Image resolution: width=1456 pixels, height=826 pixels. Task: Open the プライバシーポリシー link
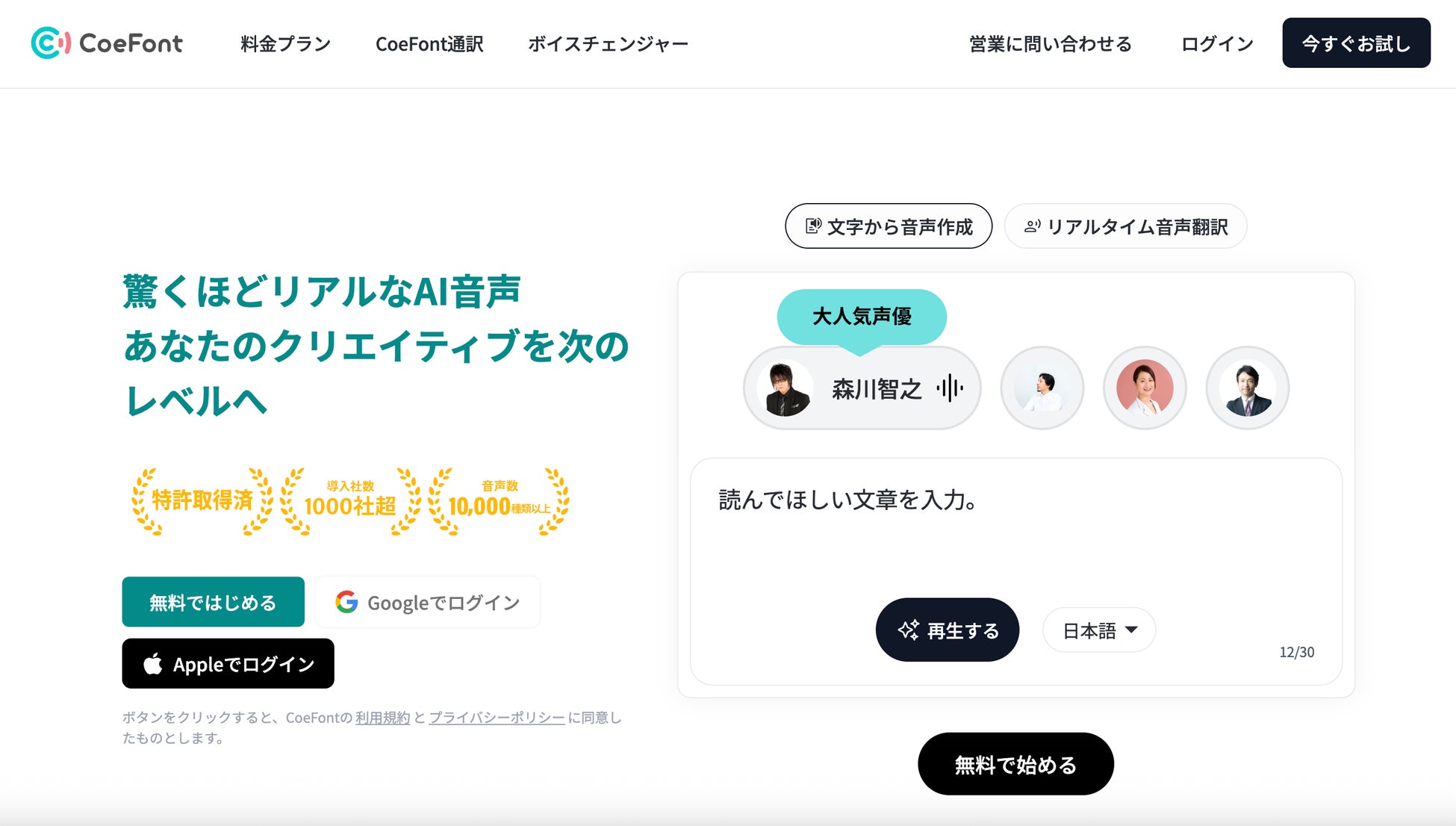coord(497,718)
